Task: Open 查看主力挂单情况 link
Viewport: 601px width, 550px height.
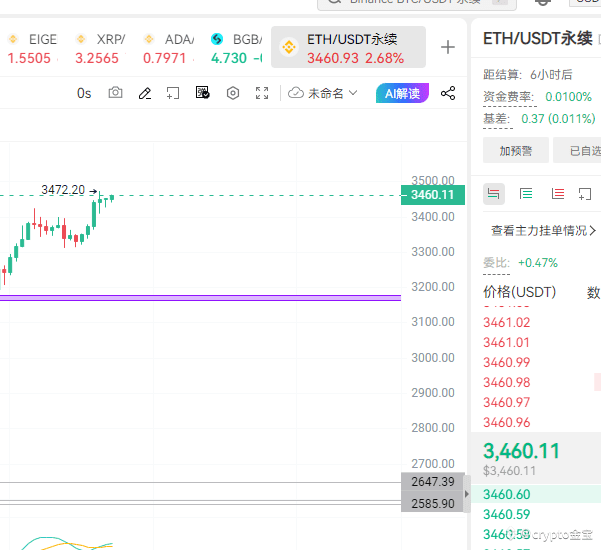Action: [543, 230]
